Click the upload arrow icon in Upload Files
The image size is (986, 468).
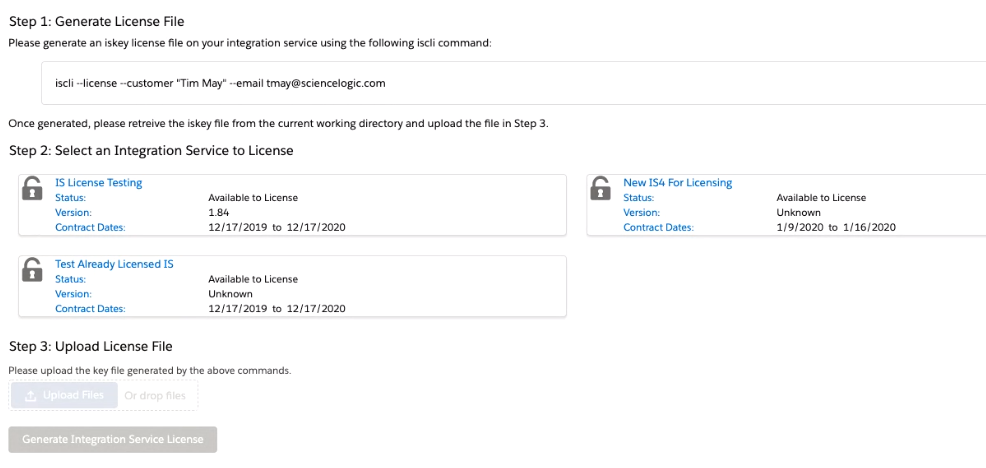point(31,396)
